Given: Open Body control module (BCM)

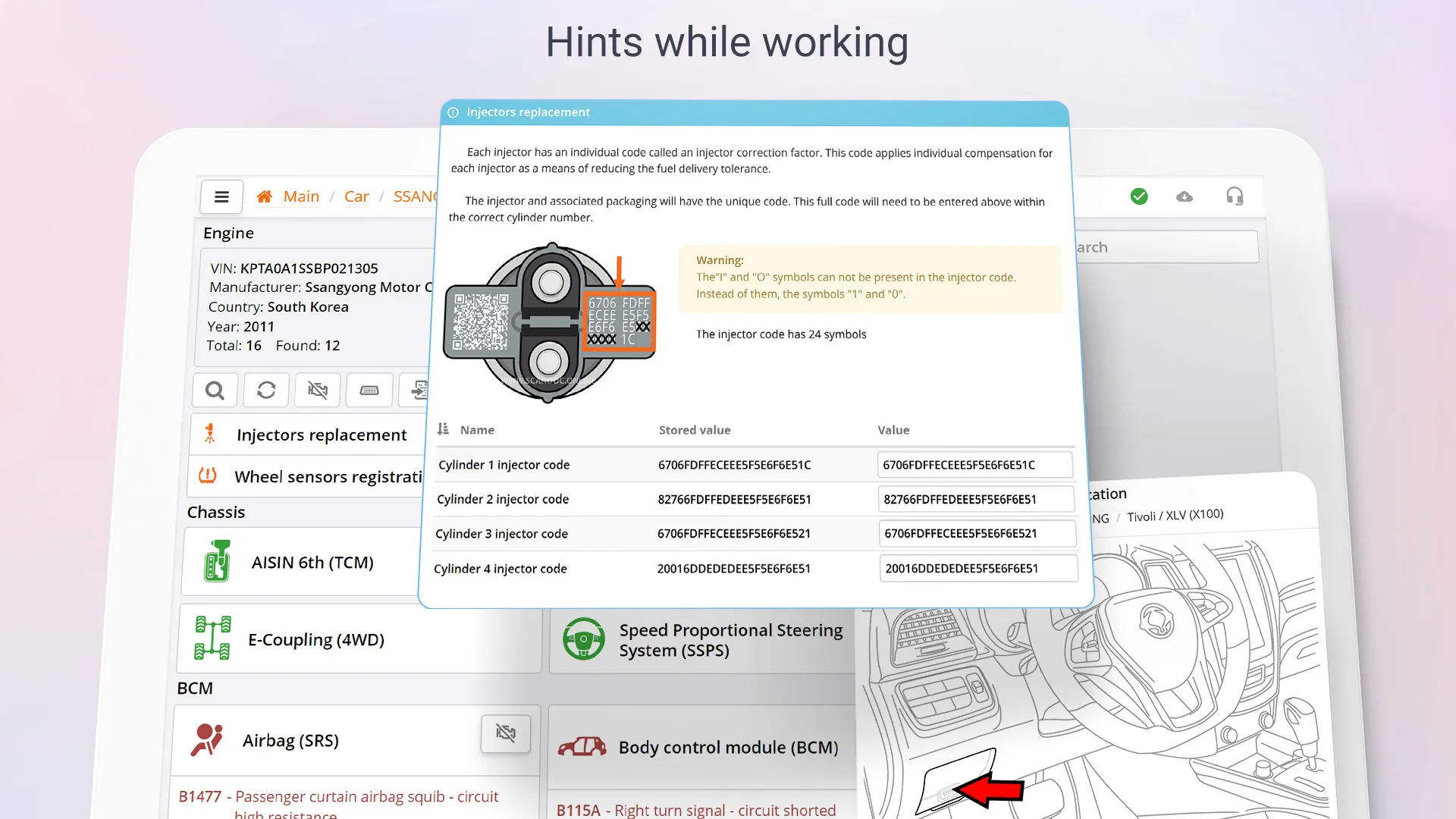Looking at the screenshot, I should (702, 748).
